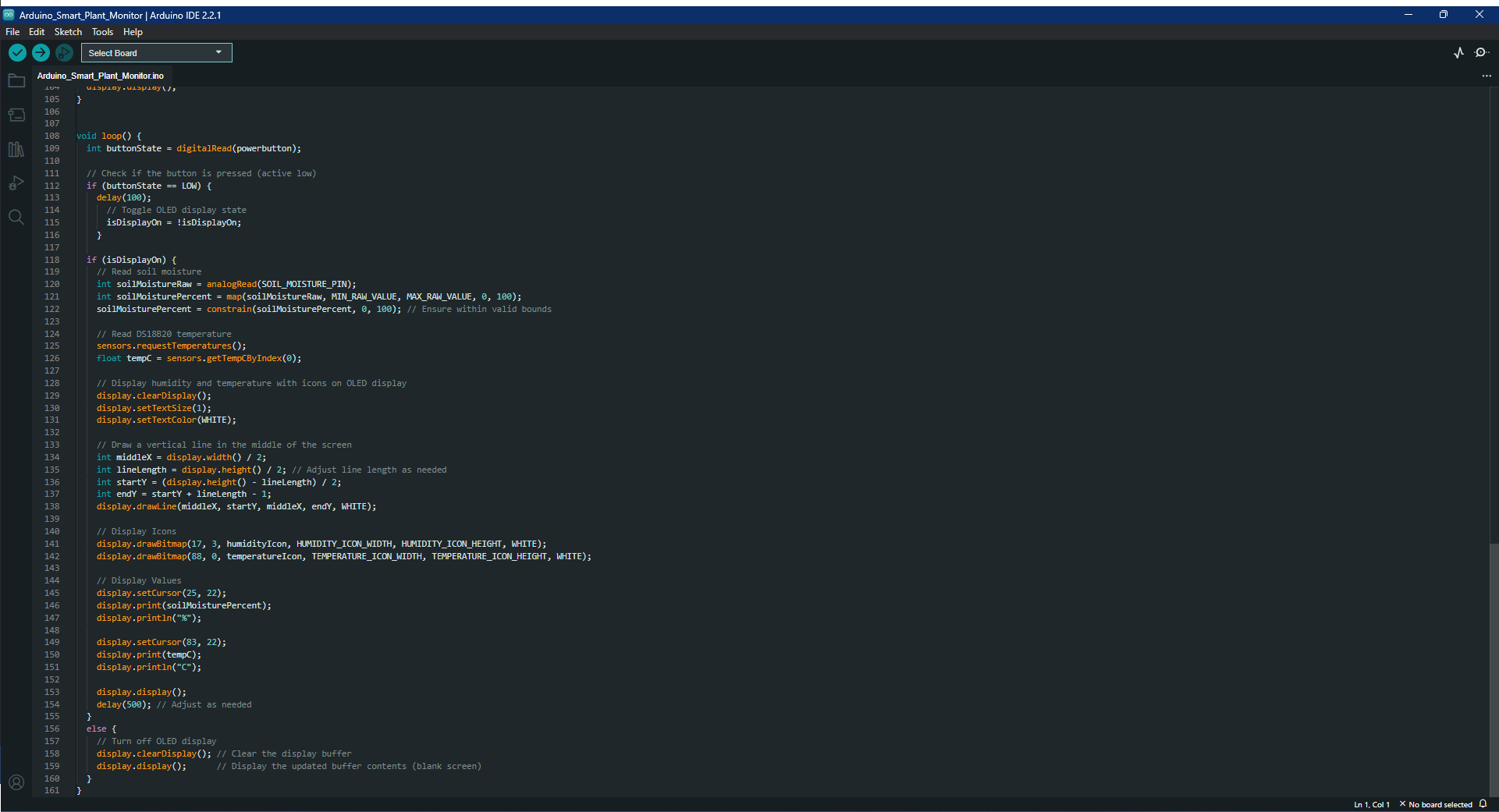Open the tab overflow three-dots menu

coord(1486,76)
